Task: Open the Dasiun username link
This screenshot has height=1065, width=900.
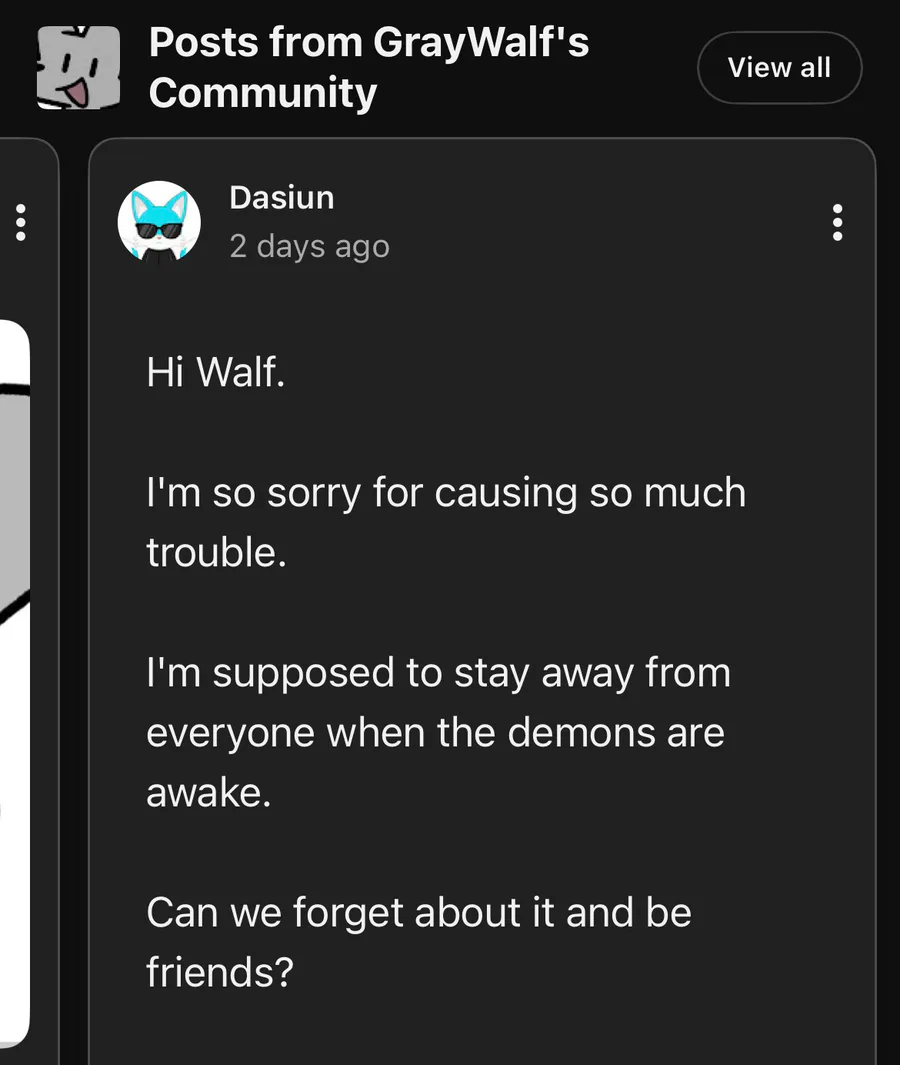Action: [281, 197]
